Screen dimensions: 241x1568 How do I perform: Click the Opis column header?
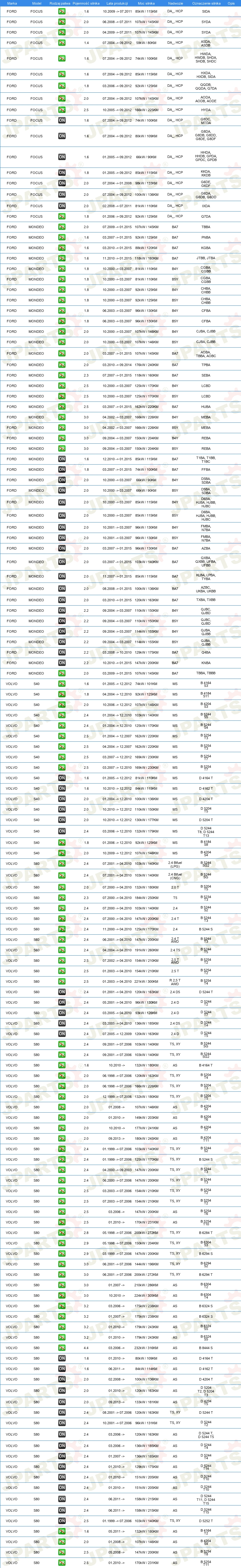tap(231, 3)
